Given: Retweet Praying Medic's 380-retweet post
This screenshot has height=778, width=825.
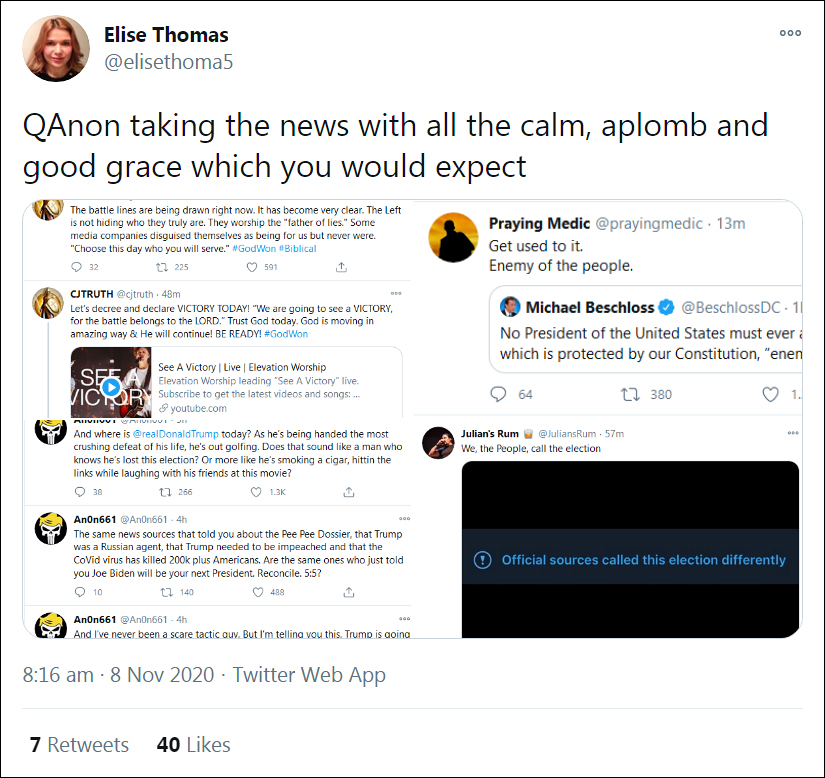Looking at the screenshot, I should tap(630, 395).
